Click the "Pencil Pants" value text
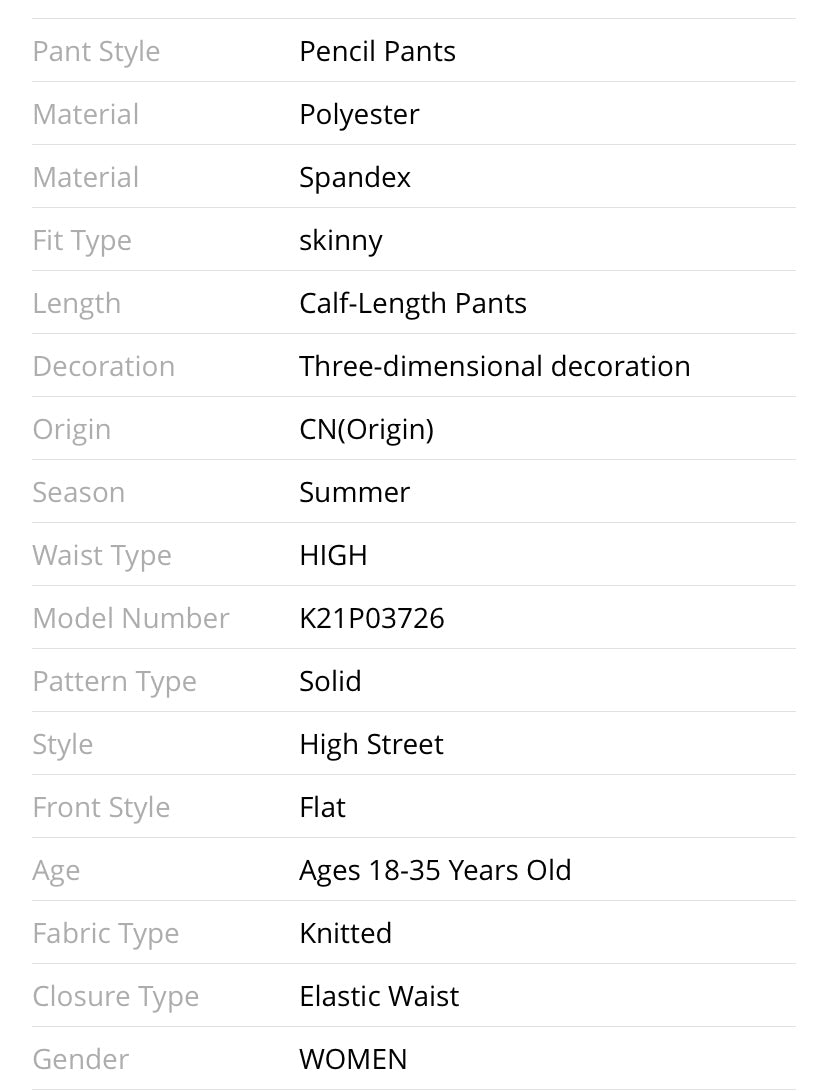The height and width of the screenshot is (1092, 828). (377, 51)
